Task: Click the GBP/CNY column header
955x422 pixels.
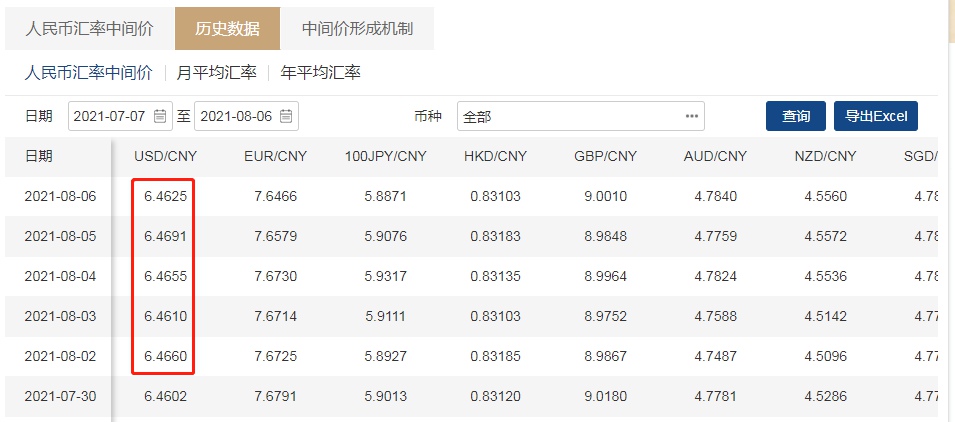Action: (x=605, y=156)
